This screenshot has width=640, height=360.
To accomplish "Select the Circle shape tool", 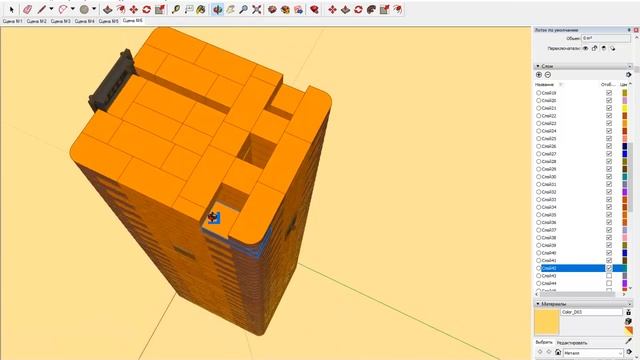I will [x=84, y=9].
